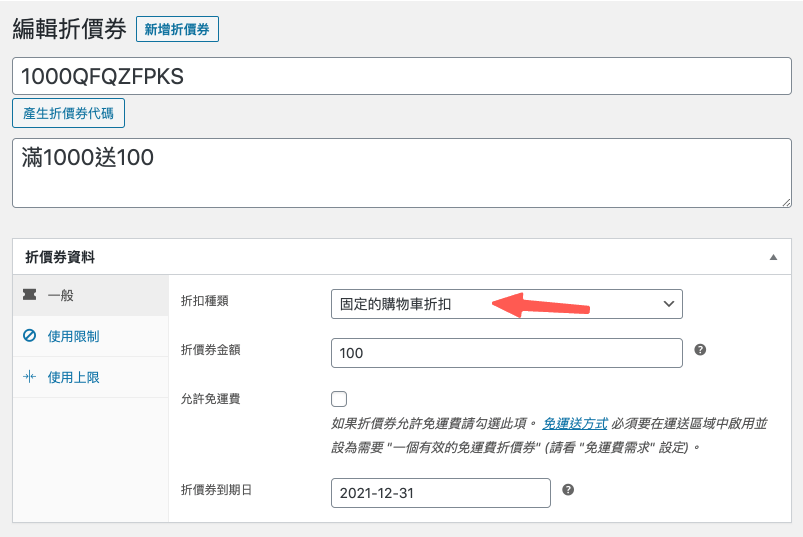The height and width of the screenshot is (537, 803).
Task: Focus the 折價券金額 input showing 100
Action: tap(505, 353)
